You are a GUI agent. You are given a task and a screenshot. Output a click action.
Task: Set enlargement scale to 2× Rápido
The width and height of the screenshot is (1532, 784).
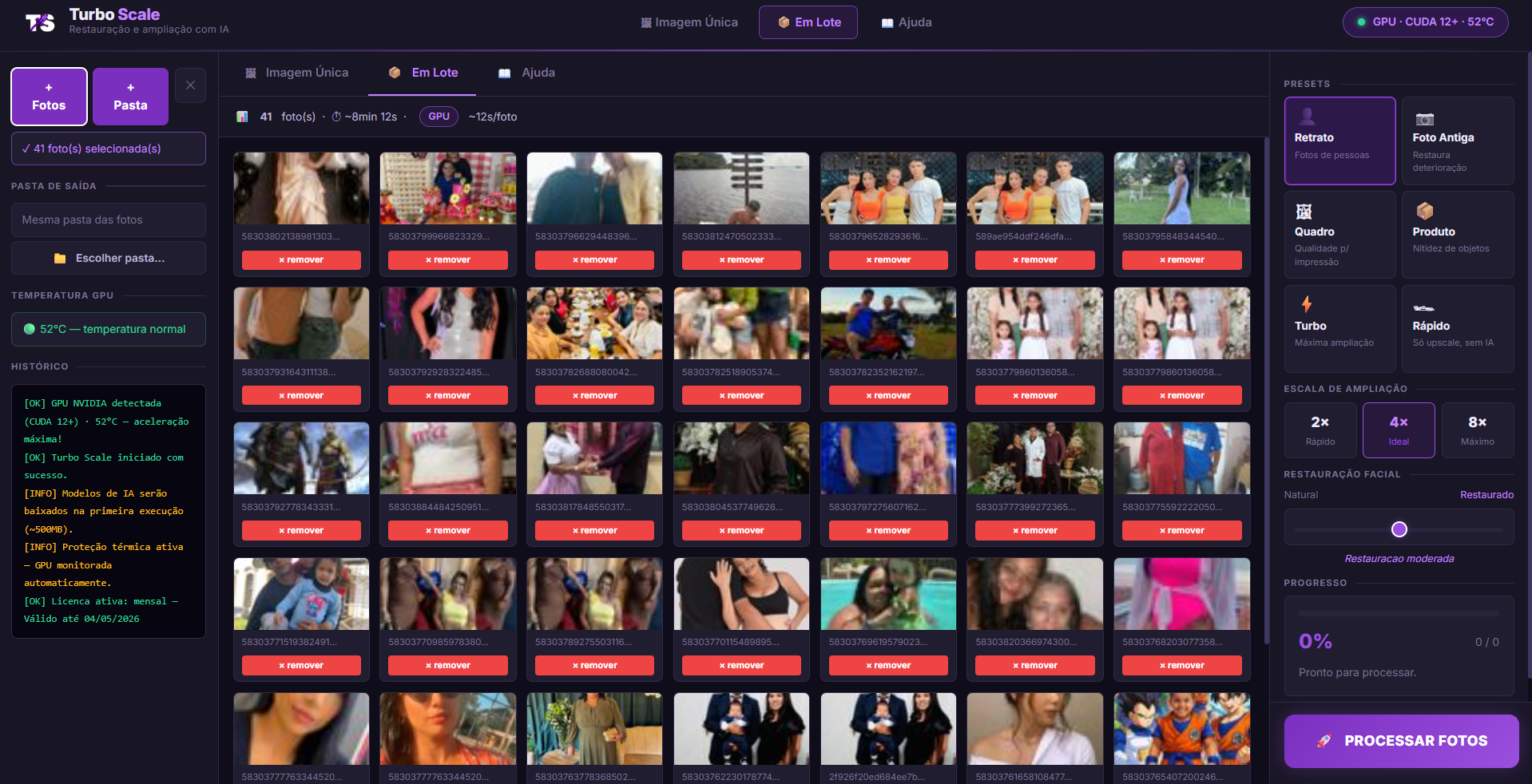coord(1320,430)
